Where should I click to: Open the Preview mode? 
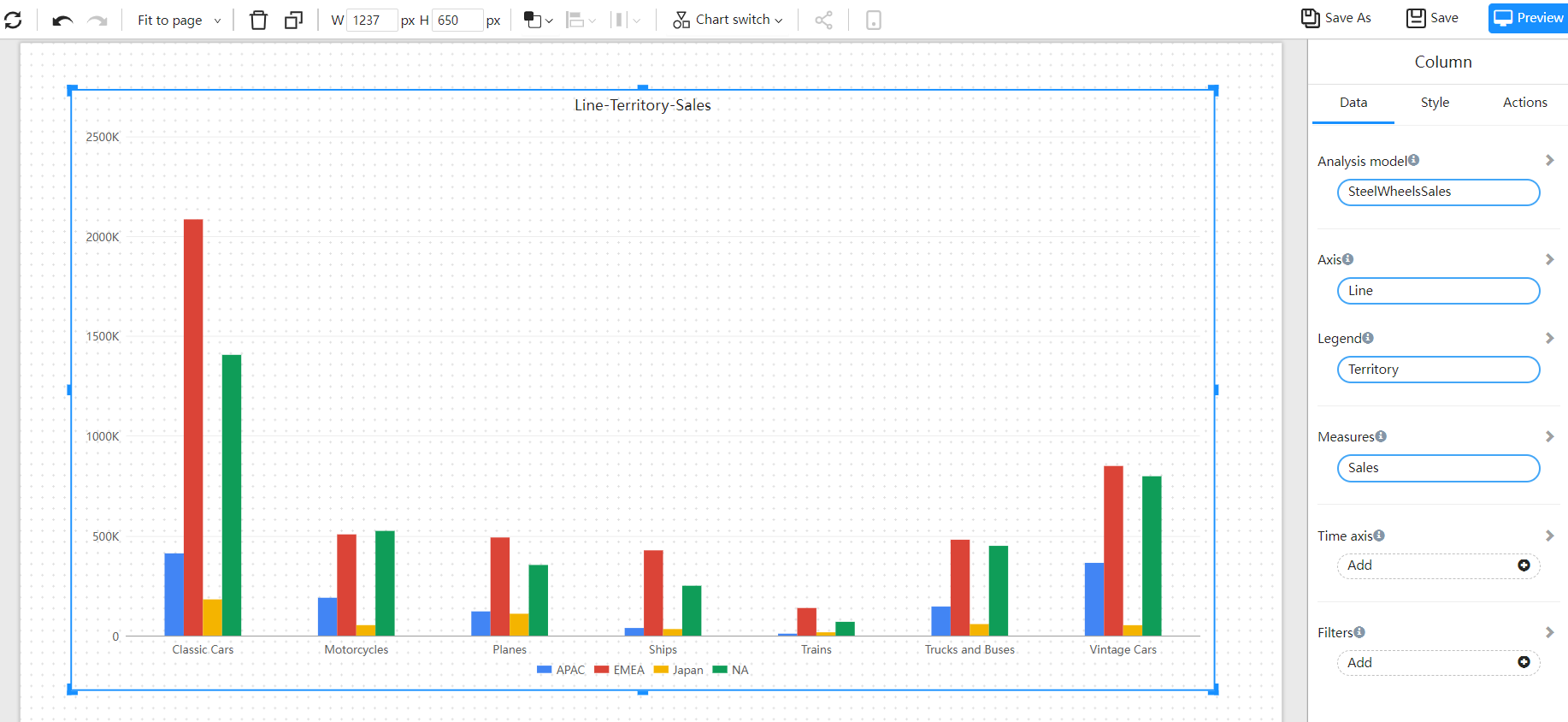pos(1528,18)
